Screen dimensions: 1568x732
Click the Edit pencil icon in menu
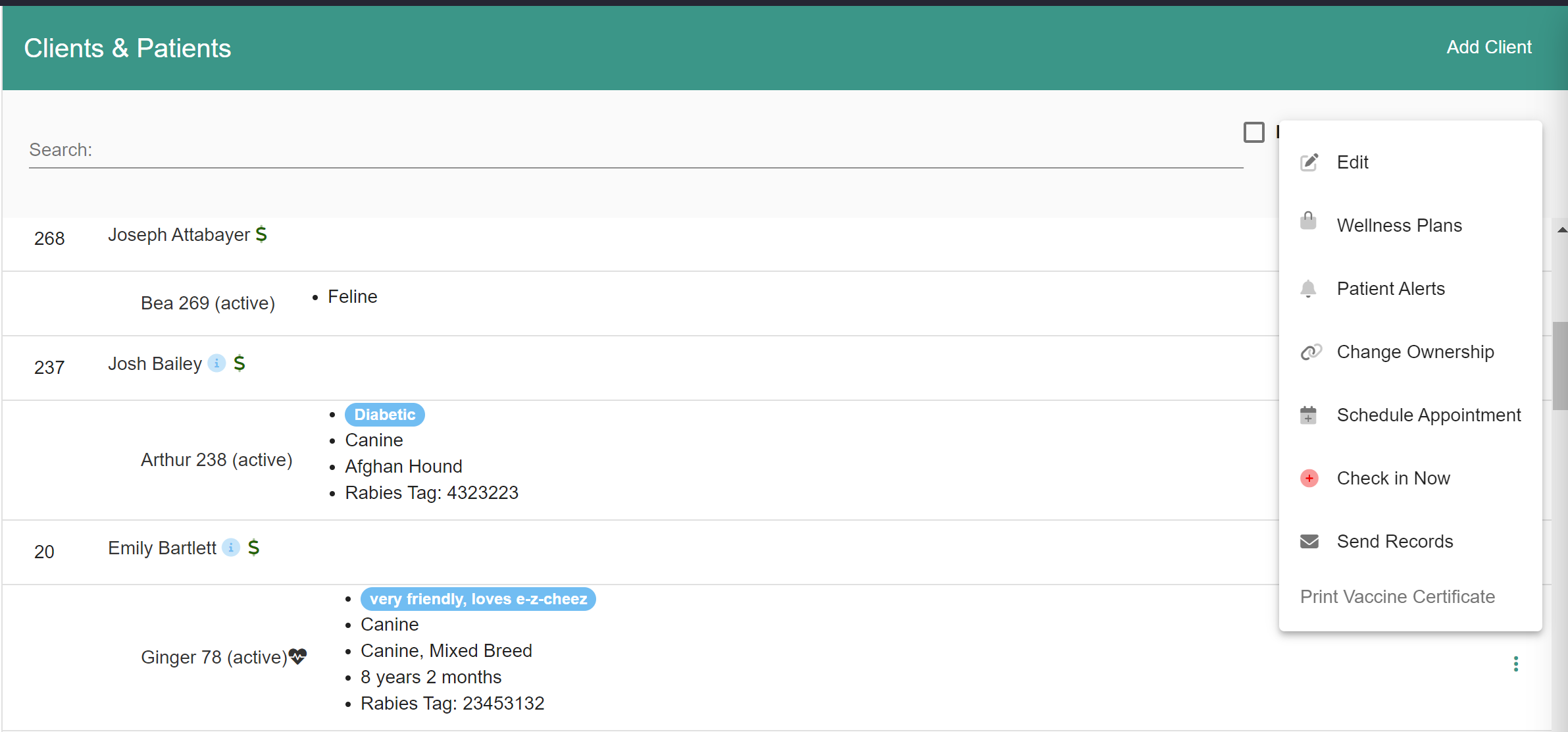pyautogui.click(x=1309, y=162)
